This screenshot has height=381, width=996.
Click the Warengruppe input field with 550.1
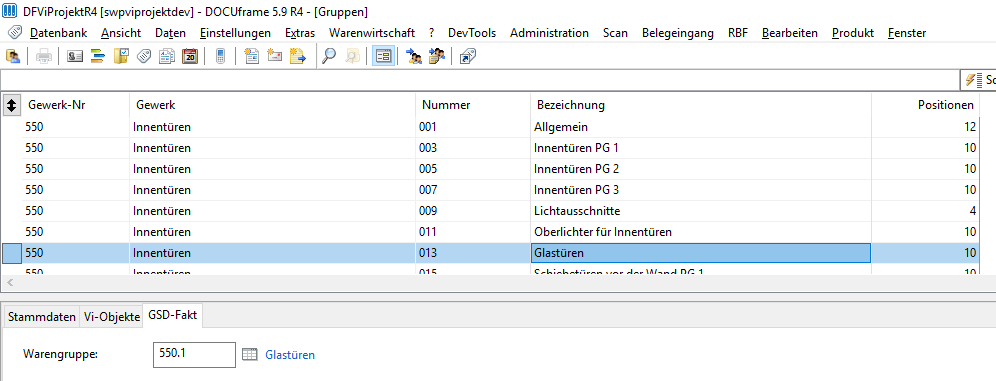194,355
